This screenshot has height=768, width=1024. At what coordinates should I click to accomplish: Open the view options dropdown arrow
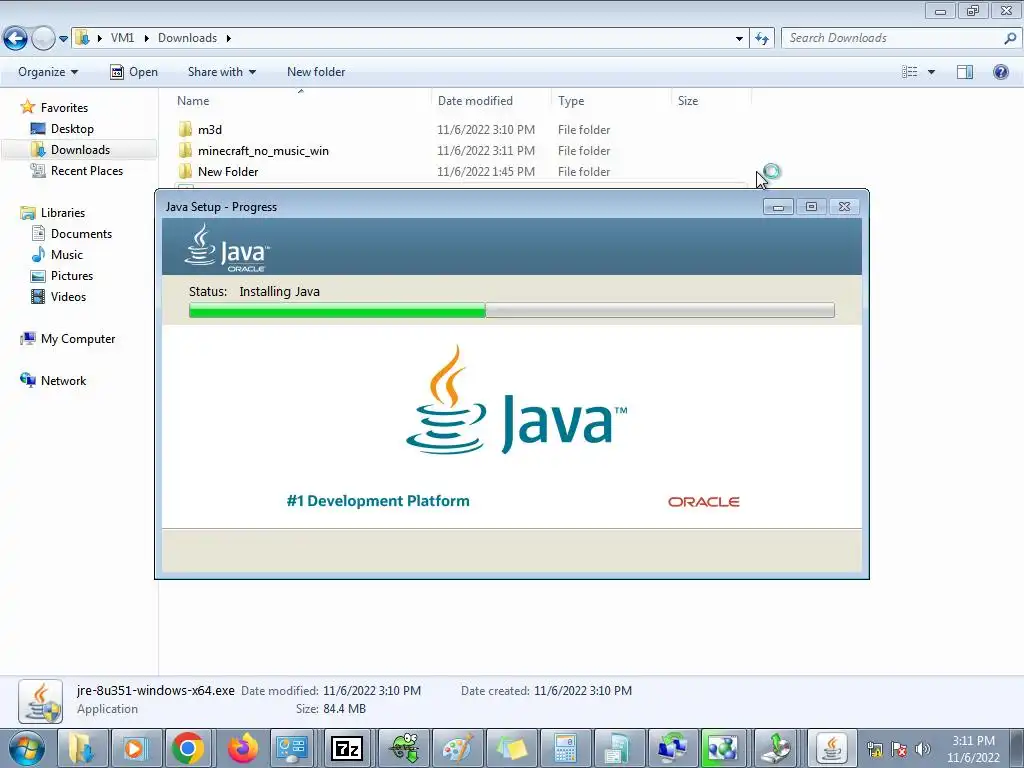931,72
